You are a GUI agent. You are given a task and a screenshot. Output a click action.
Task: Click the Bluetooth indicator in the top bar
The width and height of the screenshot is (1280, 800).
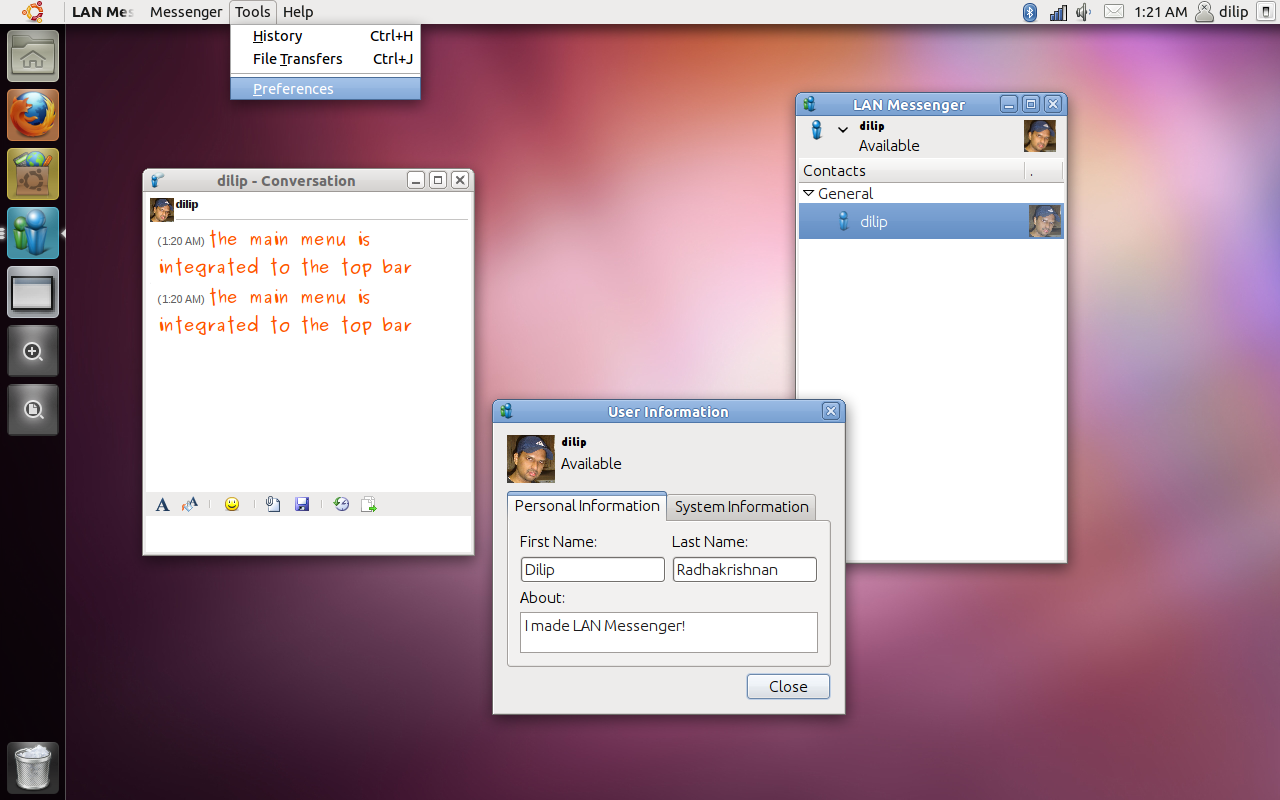[1030, 12]
